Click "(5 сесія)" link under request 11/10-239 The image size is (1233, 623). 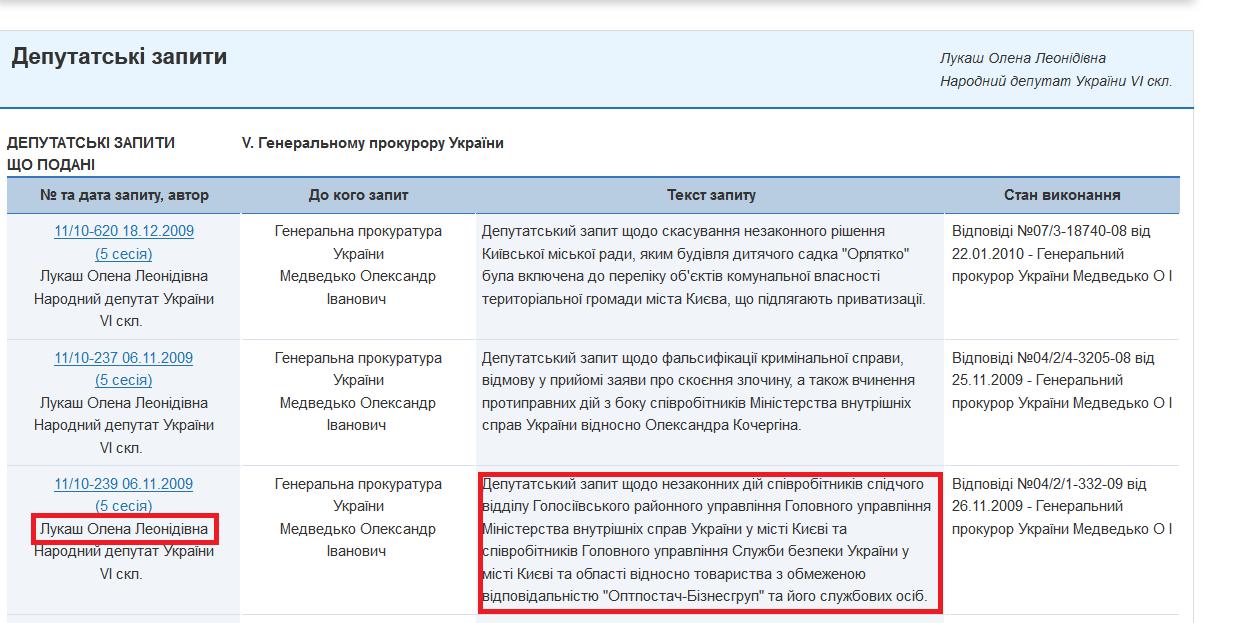[124, 506]
